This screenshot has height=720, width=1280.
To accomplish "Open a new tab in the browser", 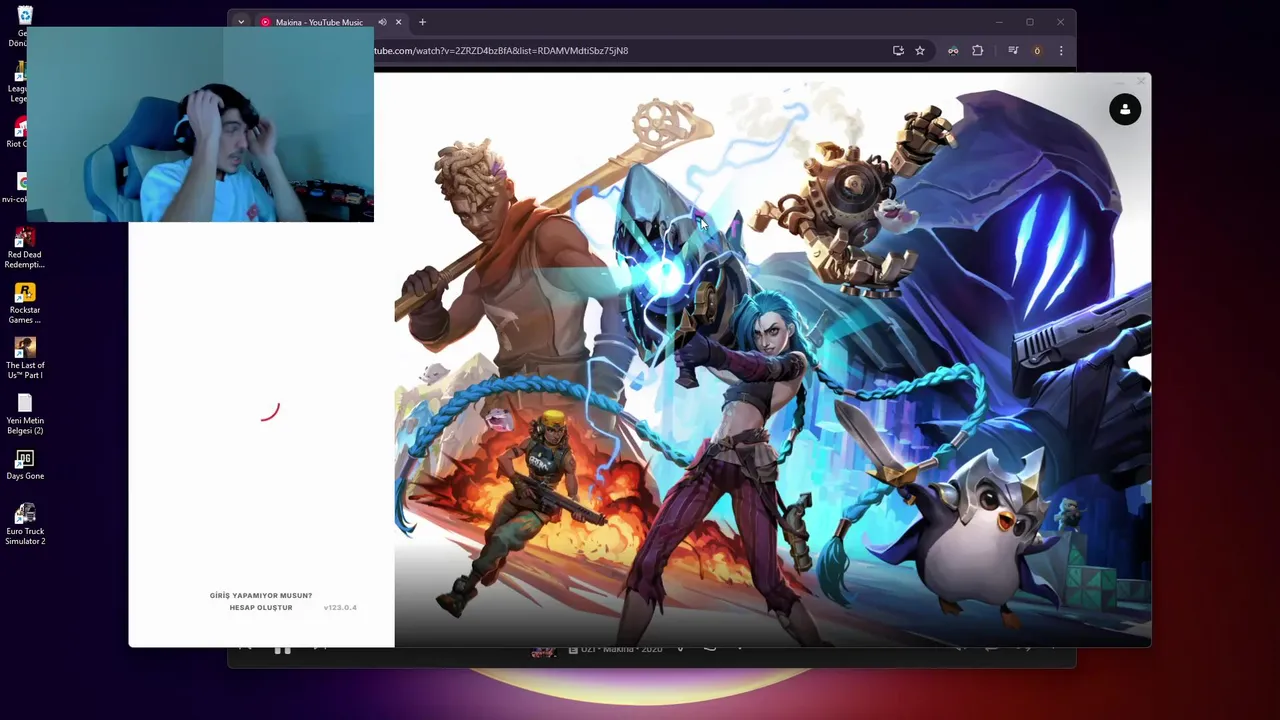I will click(x=422, y=22).
